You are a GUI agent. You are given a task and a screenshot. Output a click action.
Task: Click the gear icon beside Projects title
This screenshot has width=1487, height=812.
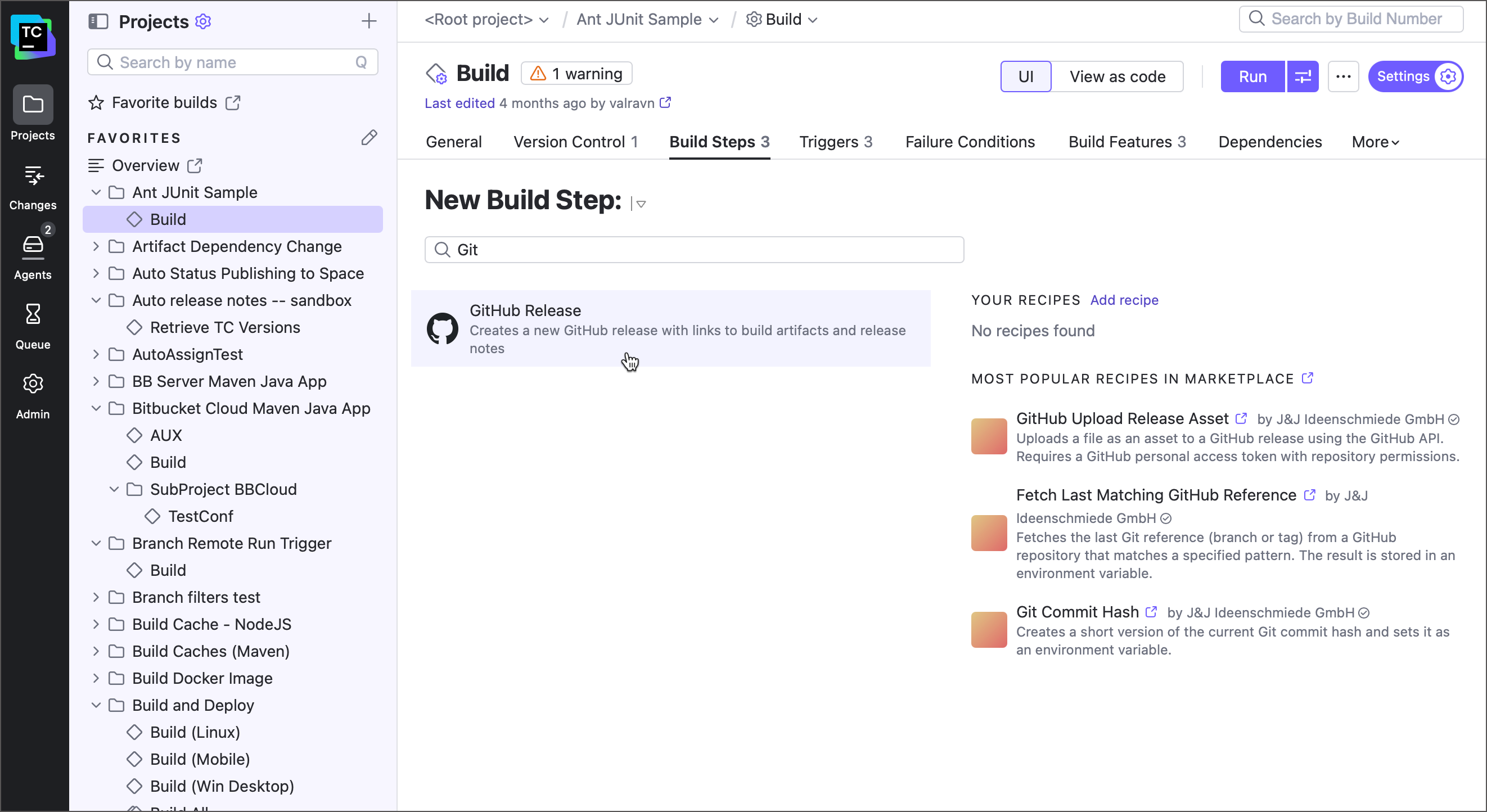(203, 21)
